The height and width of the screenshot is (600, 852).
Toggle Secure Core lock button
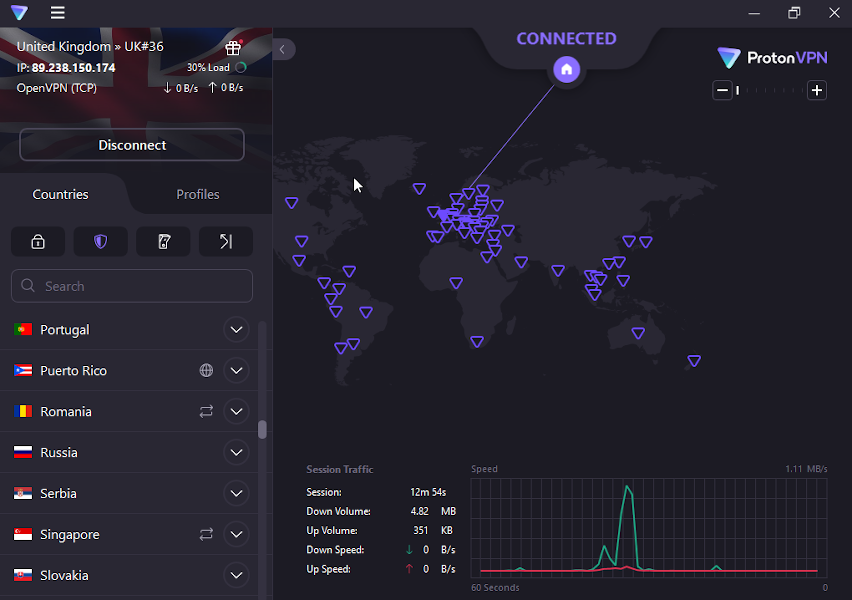(38, 241)
